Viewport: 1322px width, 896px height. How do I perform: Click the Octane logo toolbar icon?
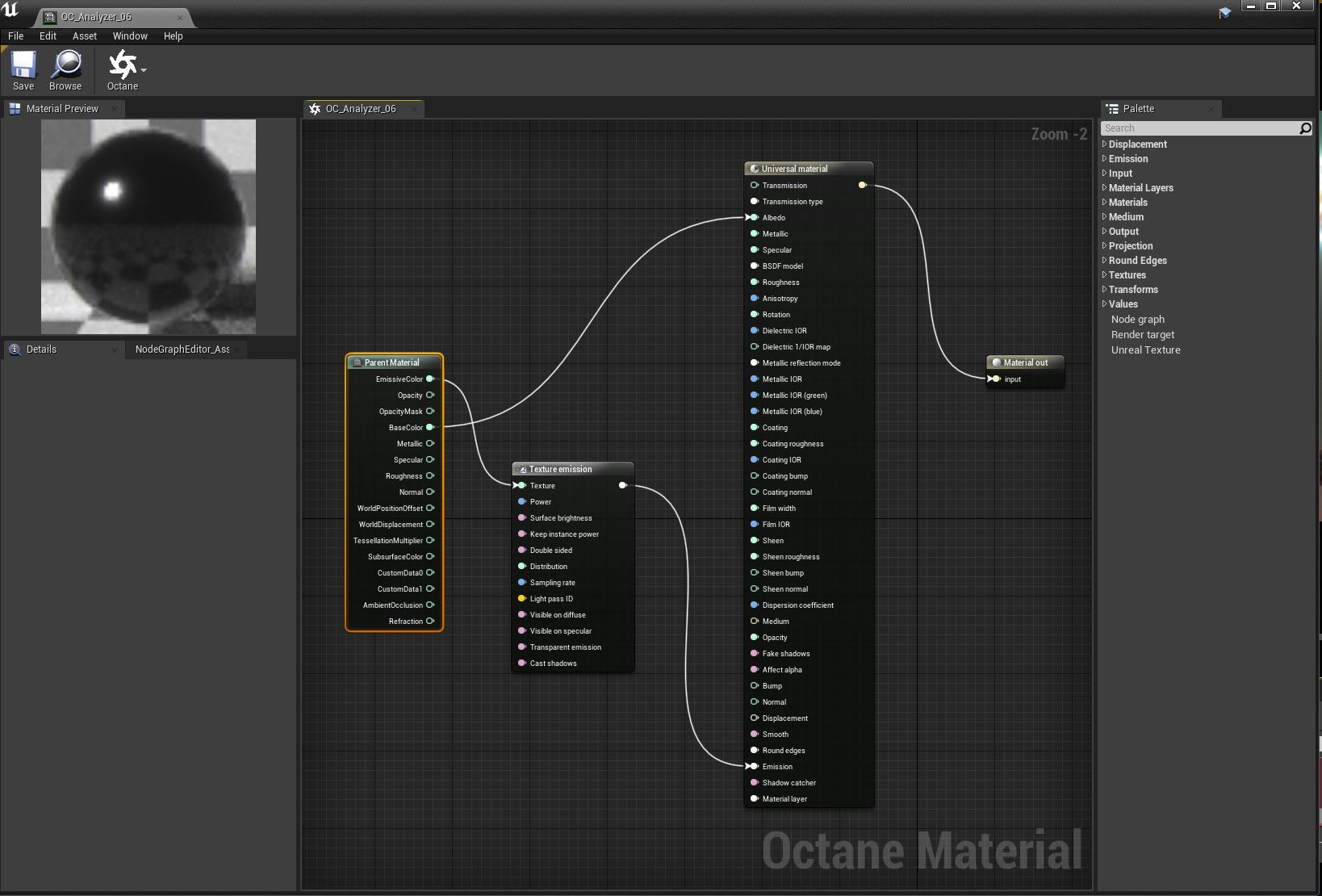point(122,65)
